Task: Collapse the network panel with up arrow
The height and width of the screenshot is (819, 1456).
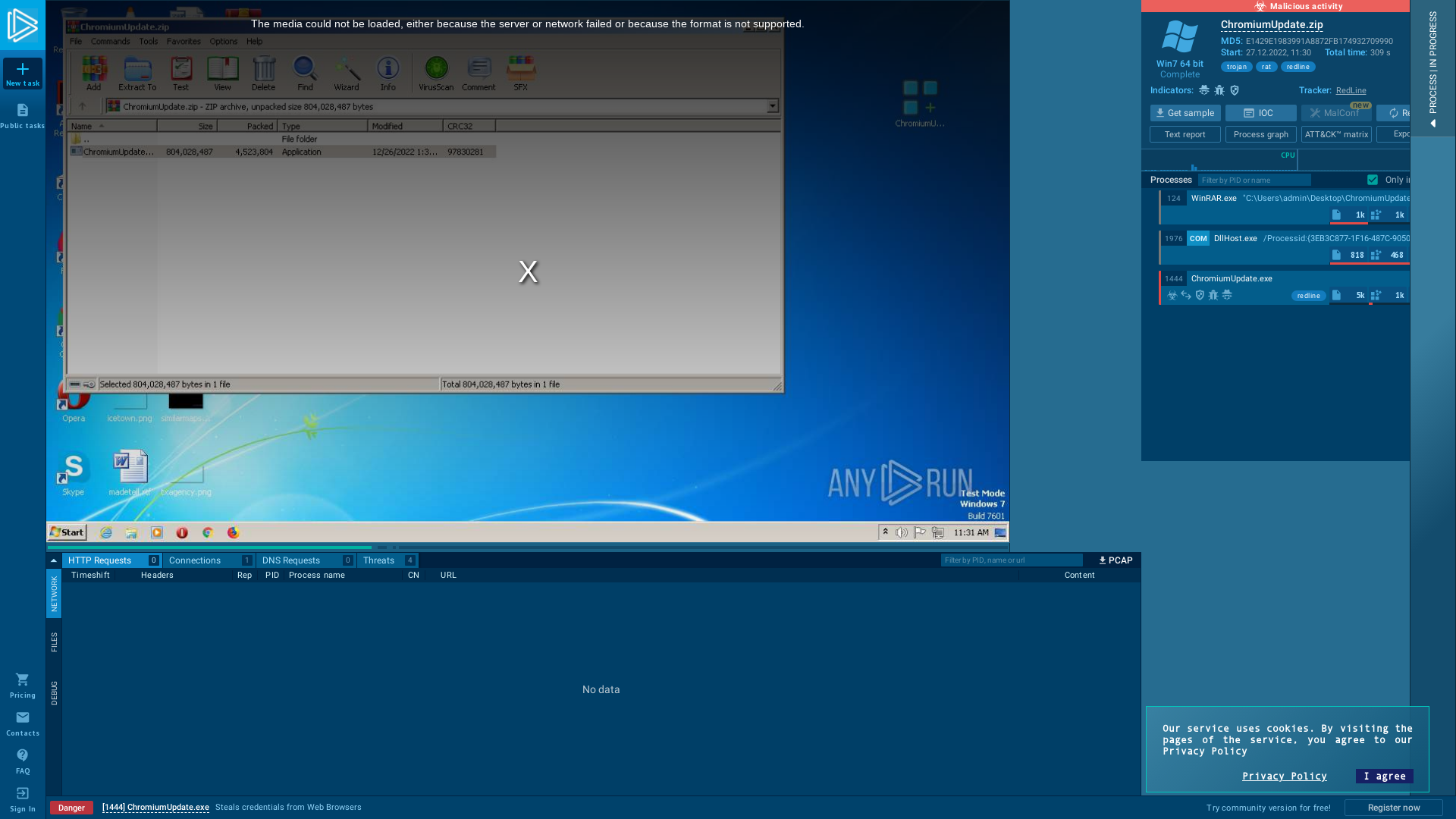Action: pyautogui.click(x=54, y=560)
